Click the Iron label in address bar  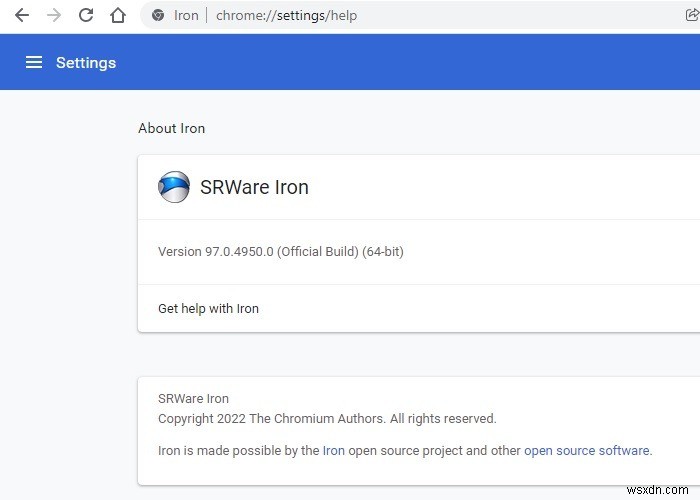186,15
